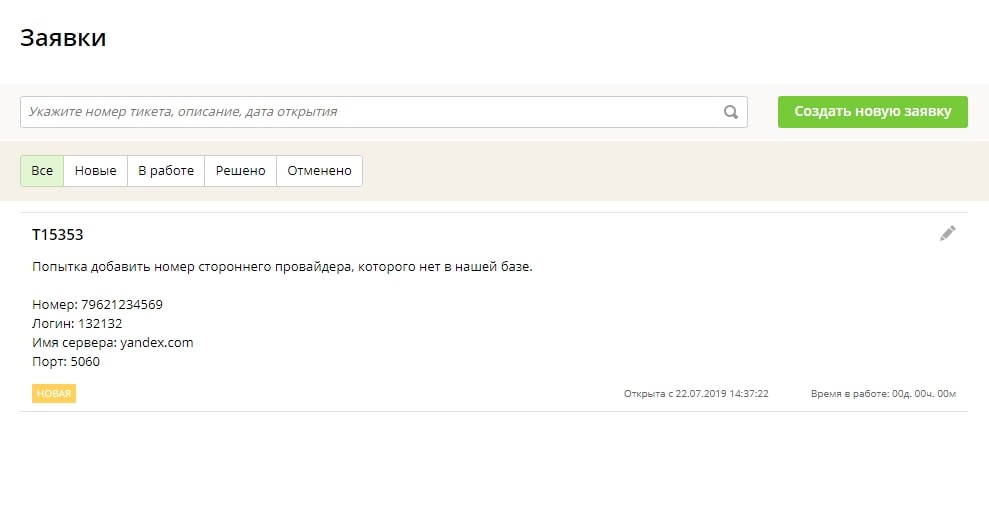Switch to the Новые filter tab
This screenshot has width=989, height=523.
click(x=95, y=171)
